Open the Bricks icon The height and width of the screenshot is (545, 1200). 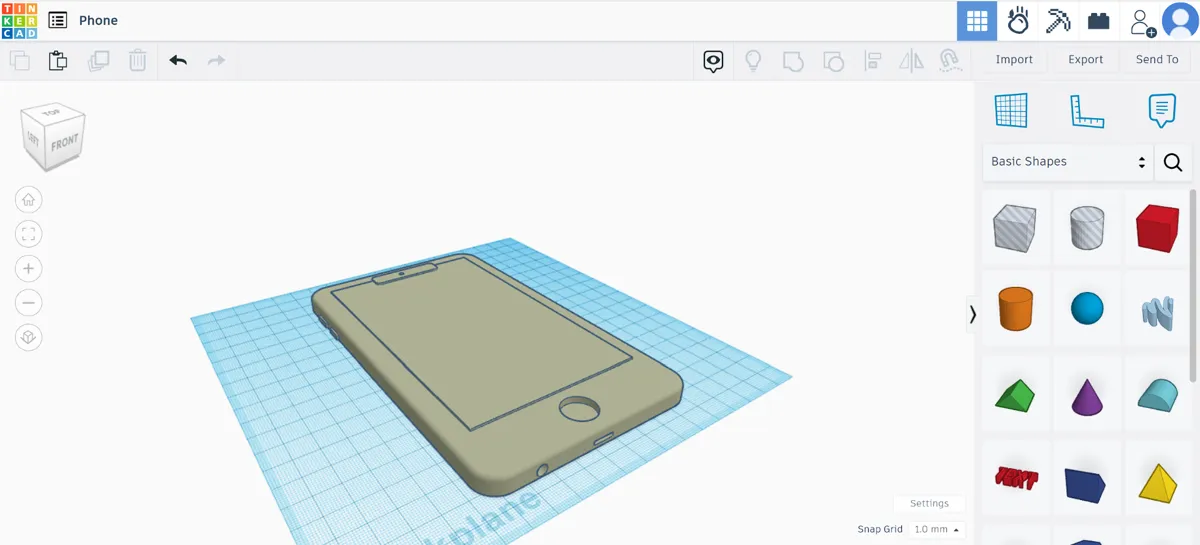tap(1099, 21)
